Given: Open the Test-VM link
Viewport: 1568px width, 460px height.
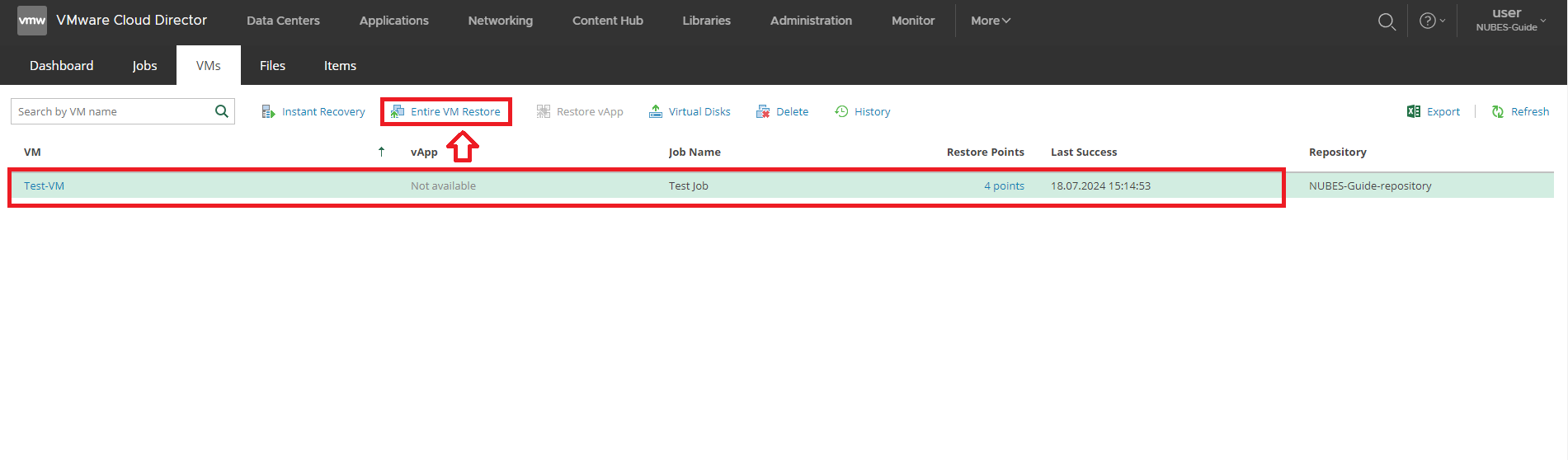Looking at the screenshot, I should pyautogui.click(x=44, y=185).
